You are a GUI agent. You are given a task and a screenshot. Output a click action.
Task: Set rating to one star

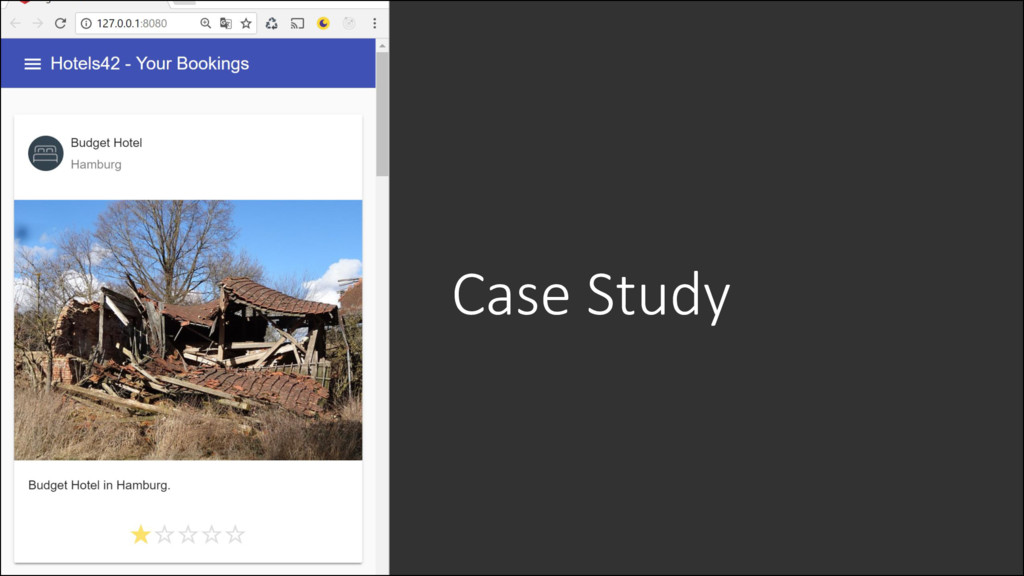point(140,535)
